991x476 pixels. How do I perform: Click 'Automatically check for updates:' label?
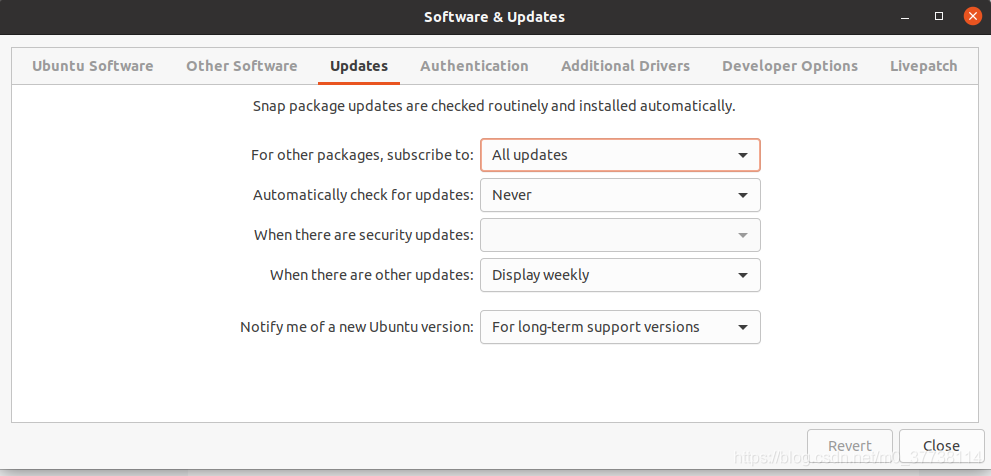(363, 195)
